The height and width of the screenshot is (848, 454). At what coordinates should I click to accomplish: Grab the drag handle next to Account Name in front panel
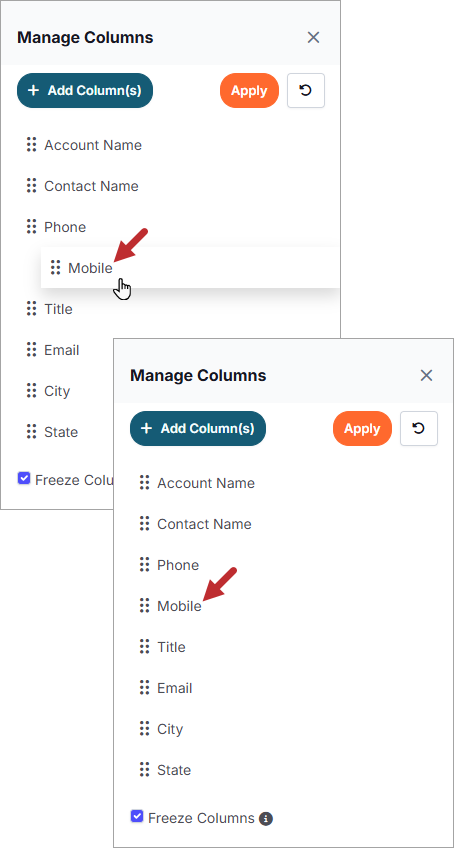[144, 483]
